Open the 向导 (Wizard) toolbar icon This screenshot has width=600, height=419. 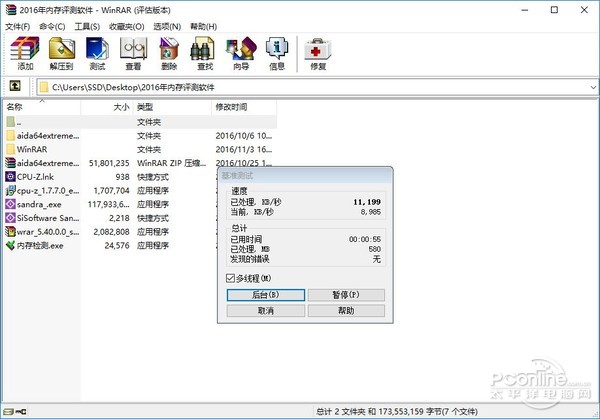[241, 54]
